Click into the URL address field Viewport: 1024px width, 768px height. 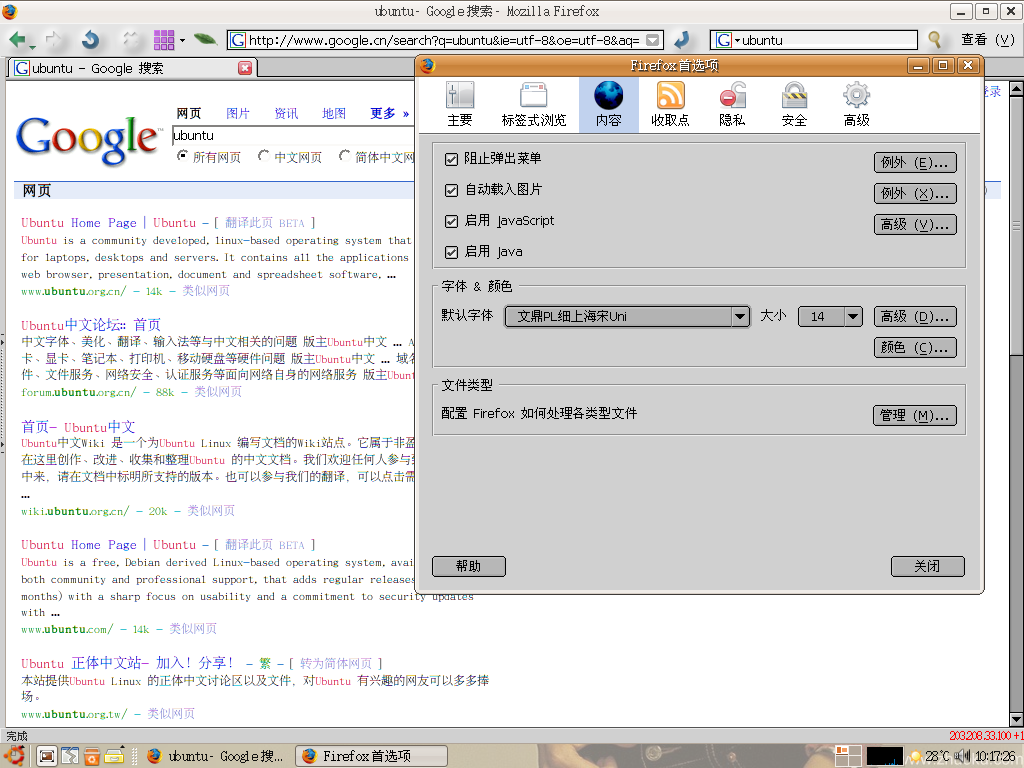(x=444, y=40)
